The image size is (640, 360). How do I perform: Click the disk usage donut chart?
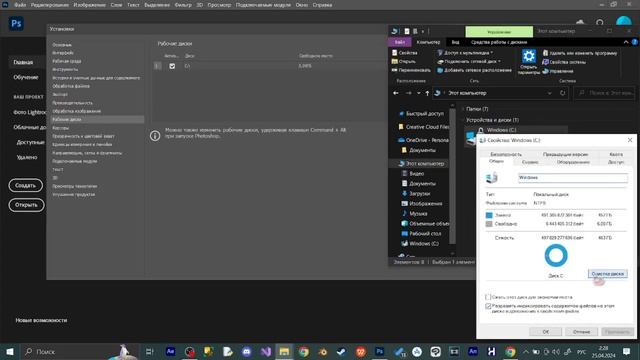[x=556, y=256]
